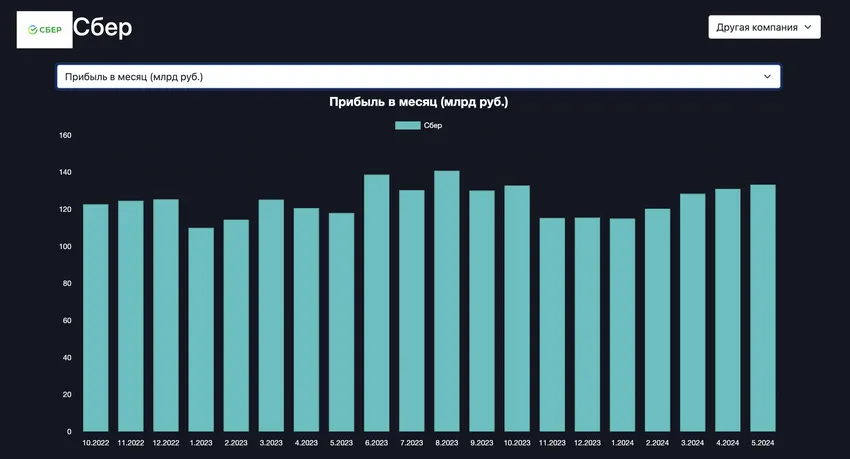Select the bar for 1.2023
850x459 pixels.
(x=201, y=329)
